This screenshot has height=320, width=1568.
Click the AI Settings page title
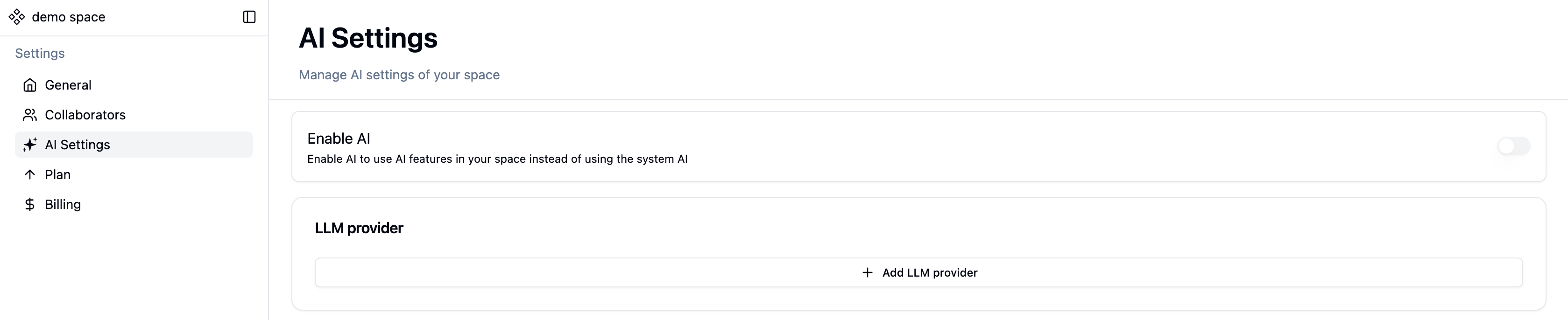[x=368, y=38]
